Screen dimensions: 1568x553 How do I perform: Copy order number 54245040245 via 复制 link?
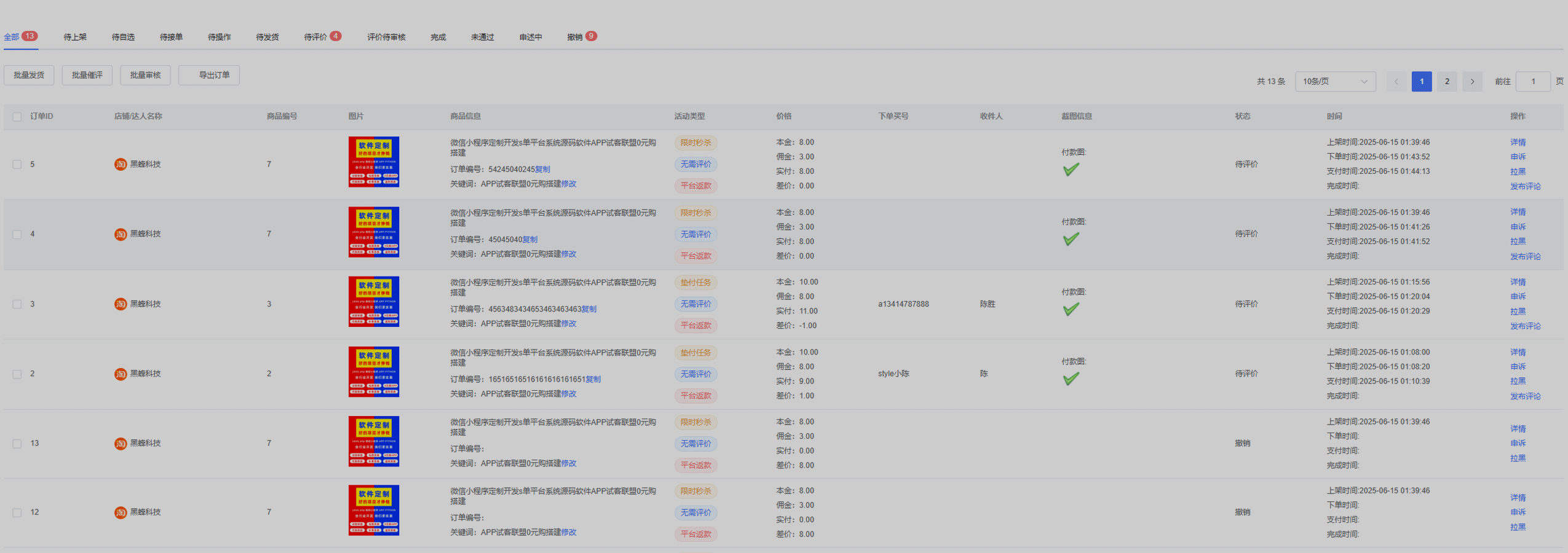[542, 170]
